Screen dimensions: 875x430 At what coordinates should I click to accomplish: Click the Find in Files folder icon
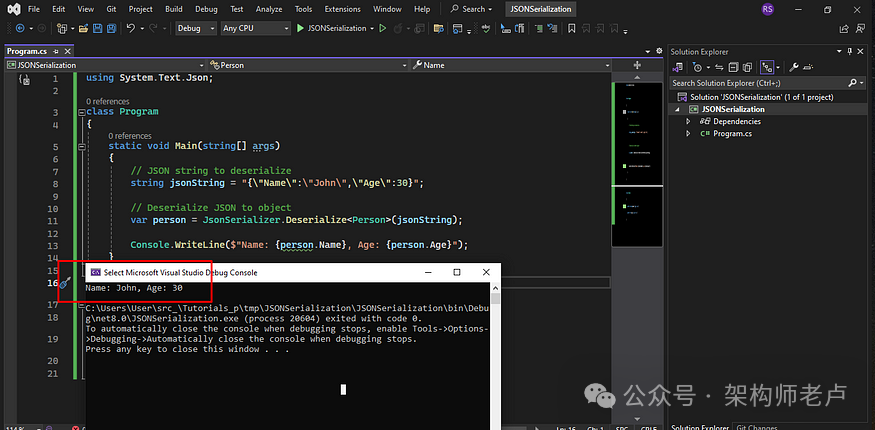pos(439,28)
